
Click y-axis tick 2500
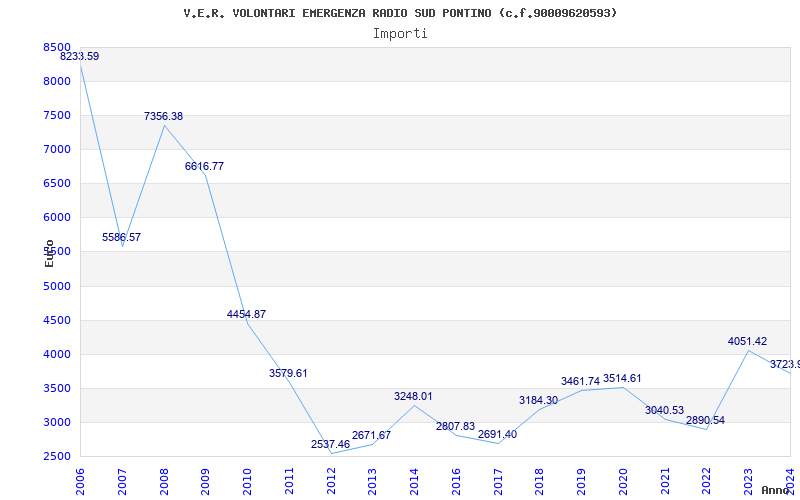pyautogui.click(x=57, y=456)
